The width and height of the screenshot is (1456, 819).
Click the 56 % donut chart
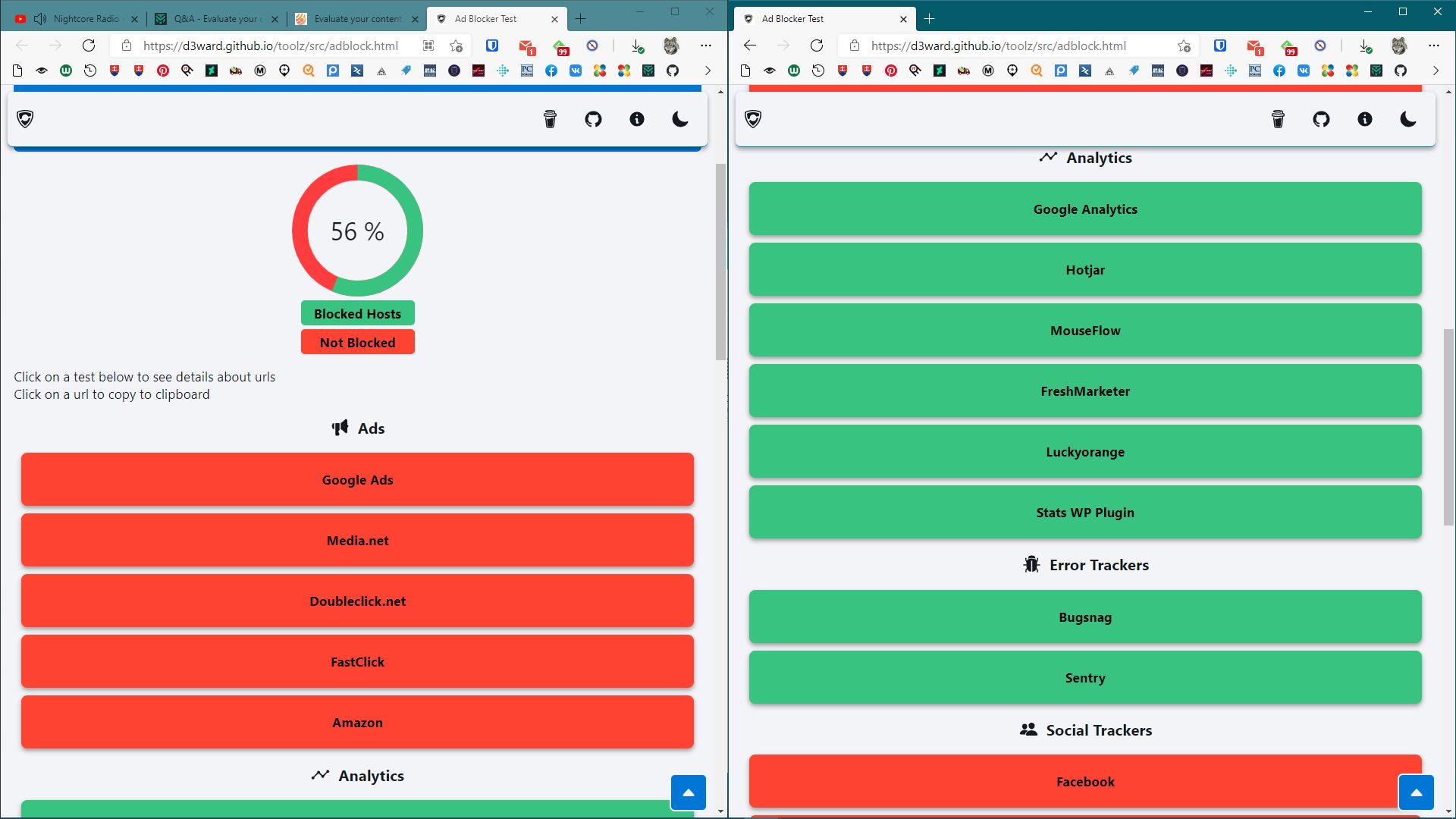[357, 231]
